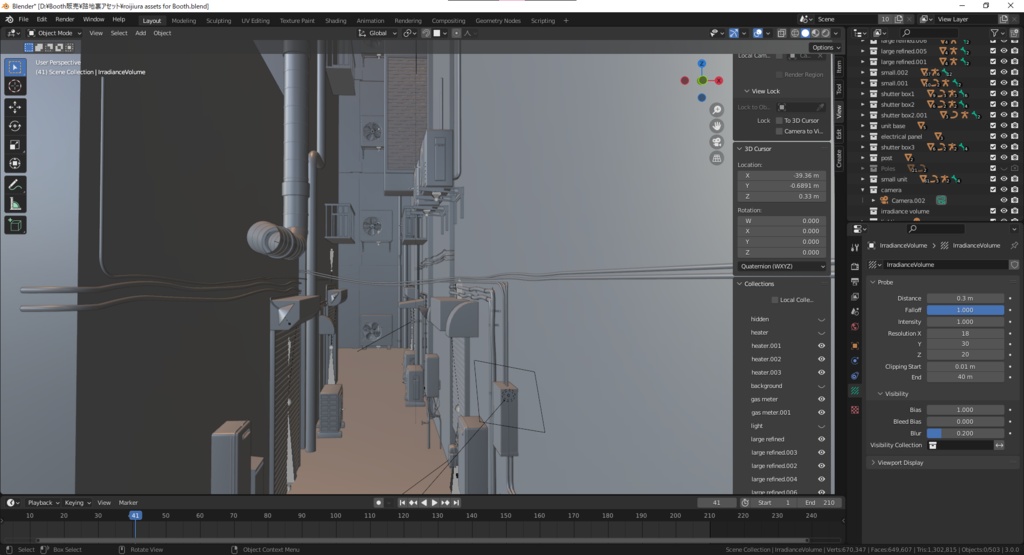The width and height of the screenshot is (1024, 555).
Task: Choose the Measure tool
Action: 15,204
